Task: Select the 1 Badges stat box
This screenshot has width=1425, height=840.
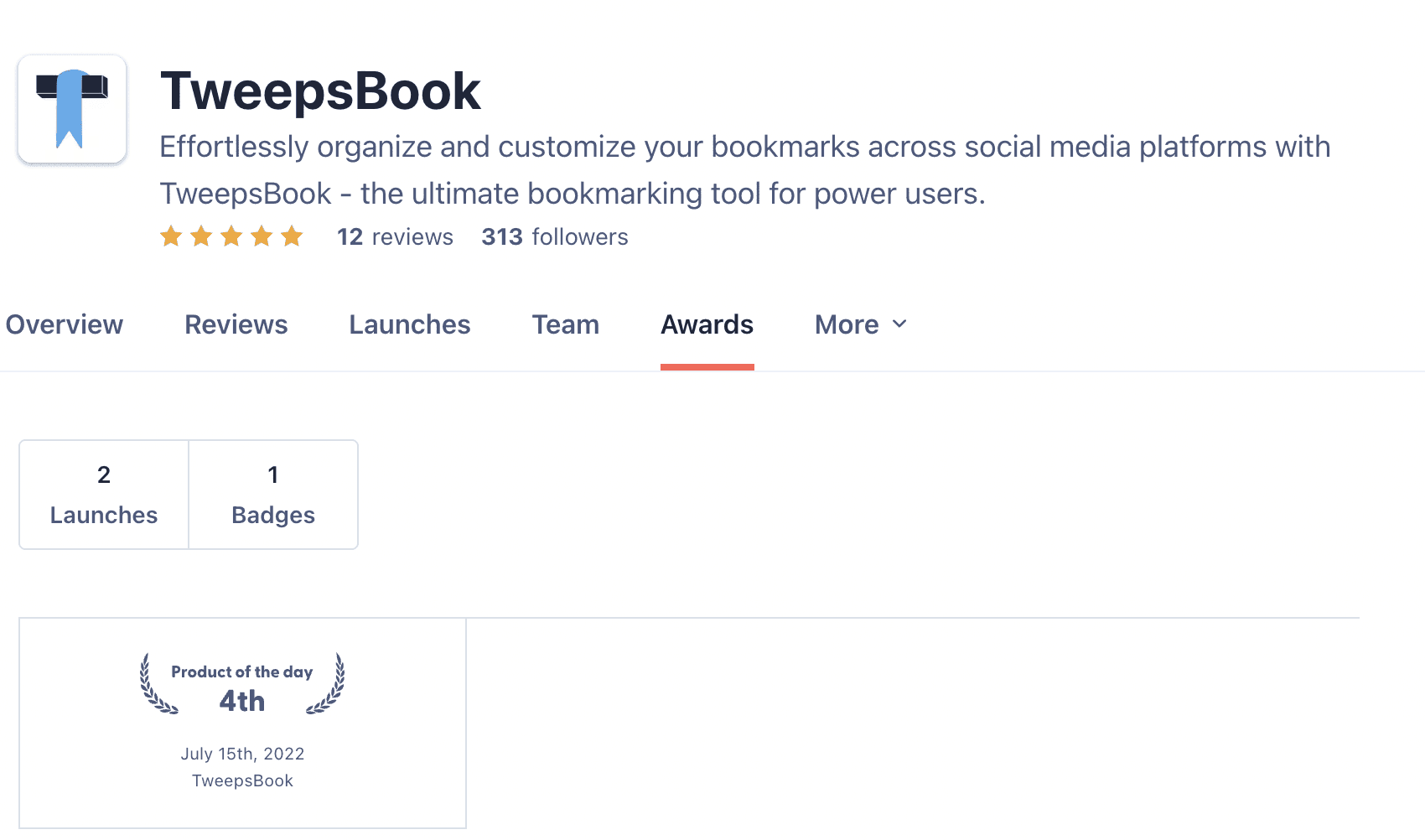Action: click(273, 495)
